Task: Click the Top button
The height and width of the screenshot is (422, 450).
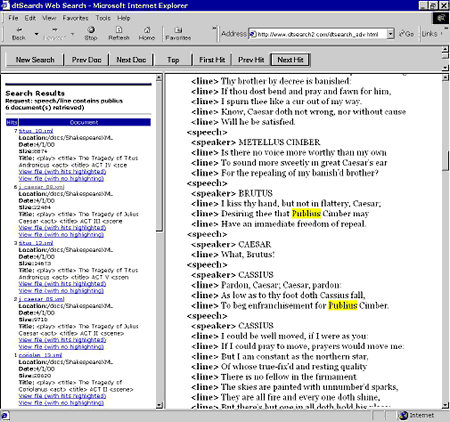Action: pyautogui.click(x=173, y=60)
